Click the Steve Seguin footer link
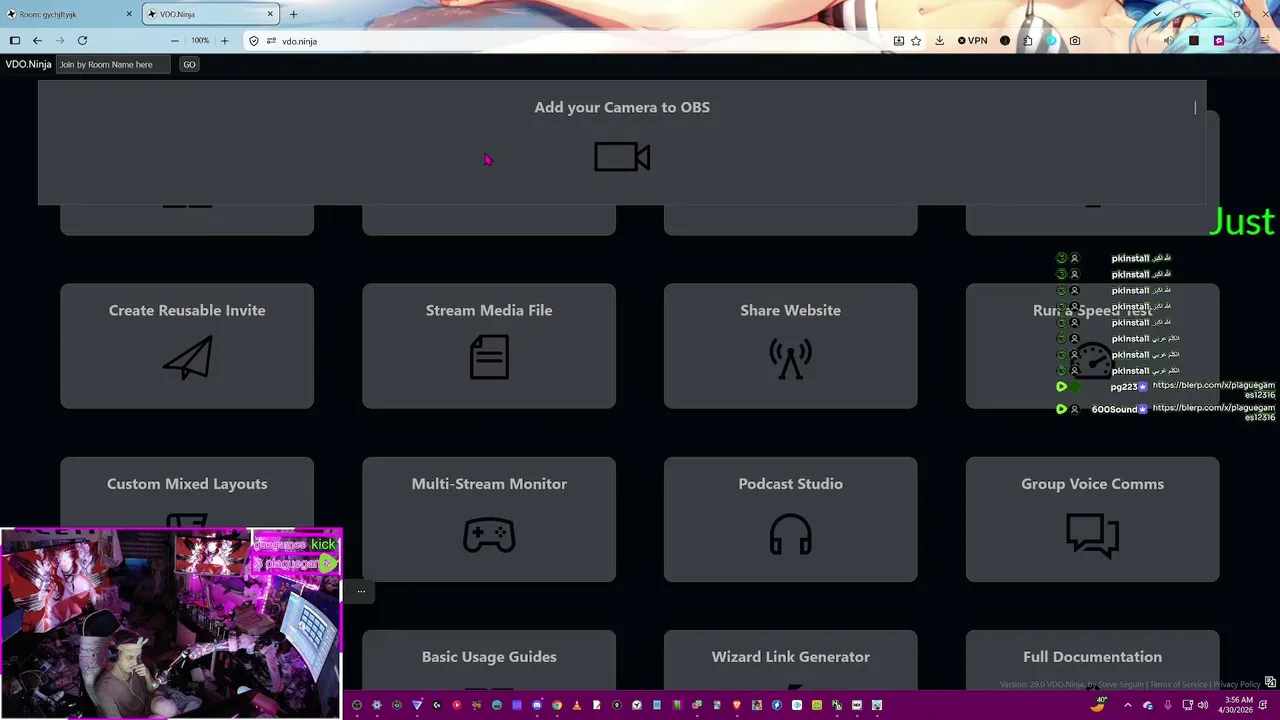The width and height of the screenshot is (1280, 720). coord(1121,685)
